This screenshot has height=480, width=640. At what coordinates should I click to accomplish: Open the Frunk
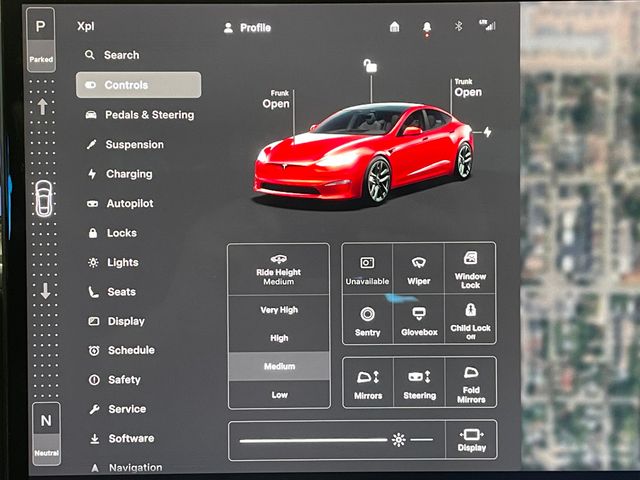(276, 99)
